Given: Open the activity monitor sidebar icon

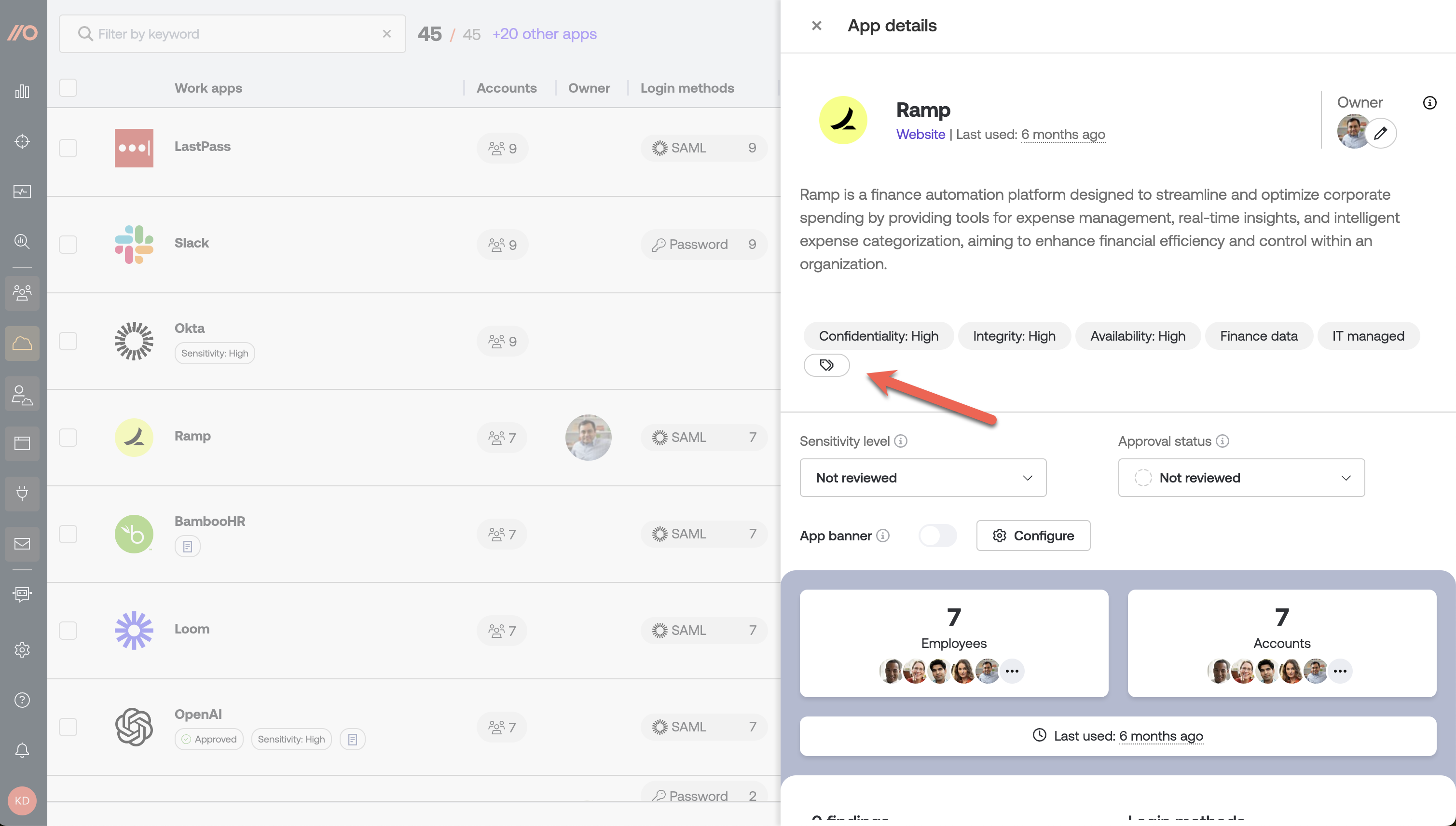Looking at the screenshot, I should [x=22, y=192].
